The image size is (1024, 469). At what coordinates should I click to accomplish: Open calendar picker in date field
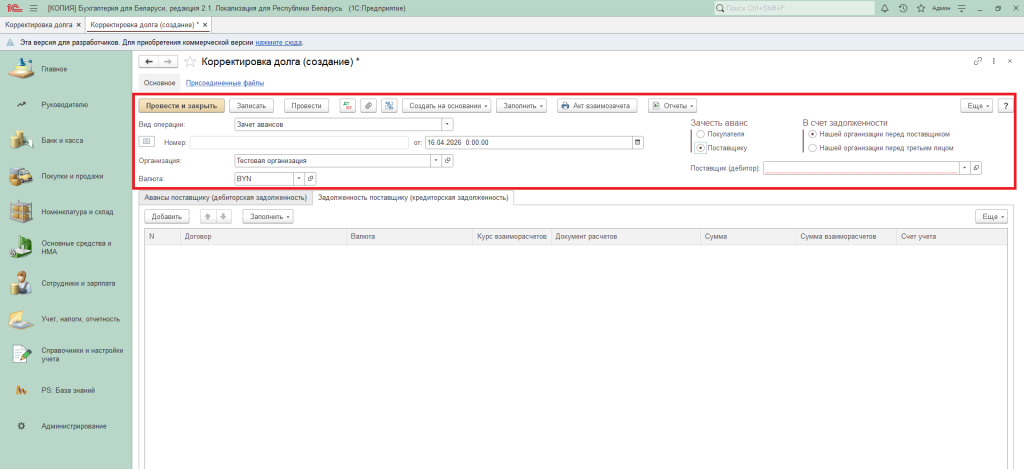click(638, 142)
